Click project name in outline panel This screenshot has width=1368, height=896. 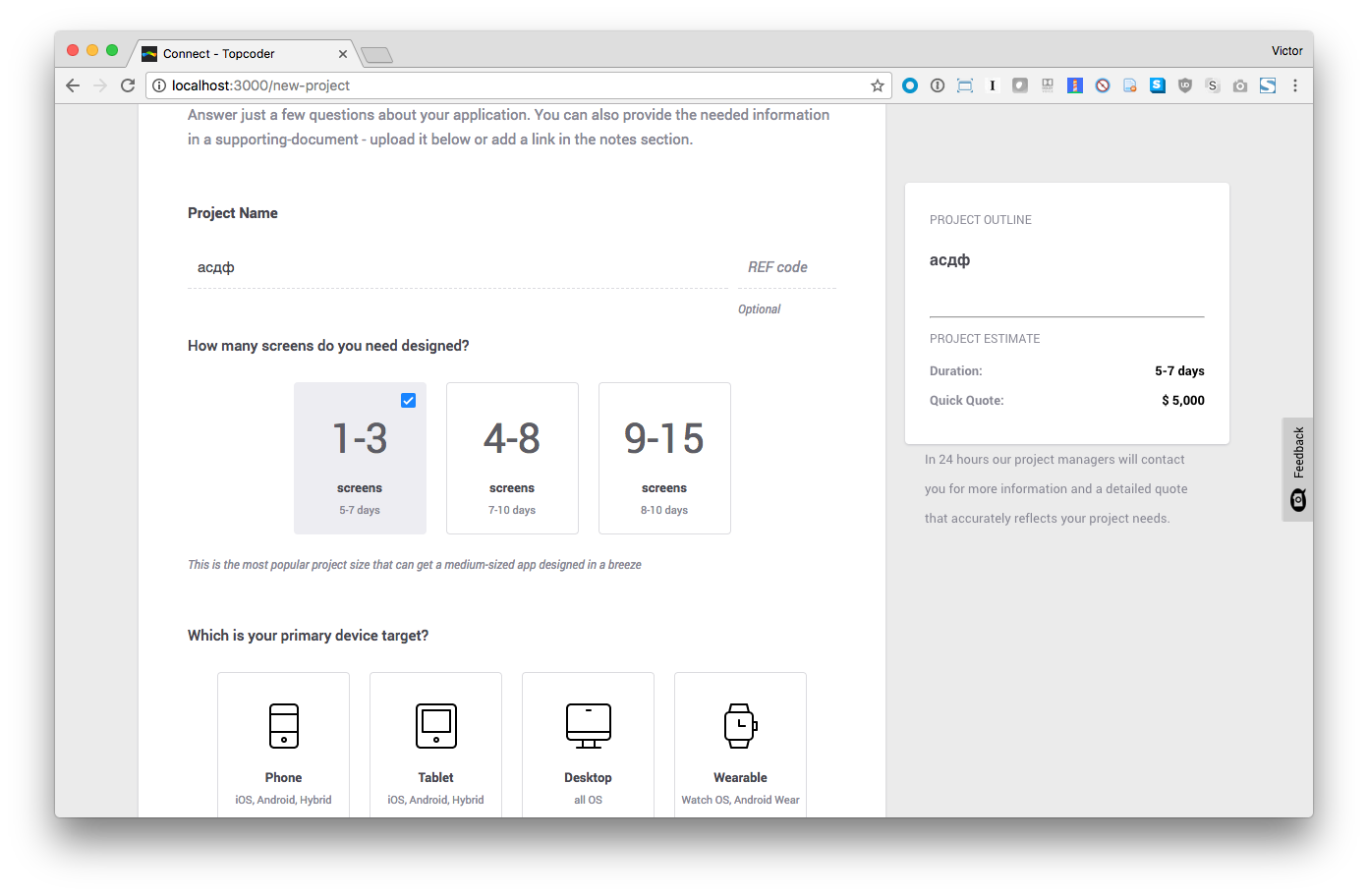[950, 260]
